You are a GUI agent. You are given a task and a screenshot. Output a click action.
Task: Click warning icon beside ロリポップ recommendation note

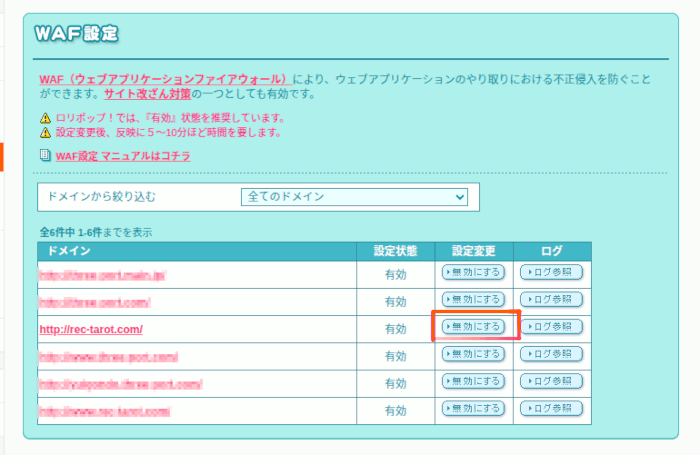click(45, 117)
